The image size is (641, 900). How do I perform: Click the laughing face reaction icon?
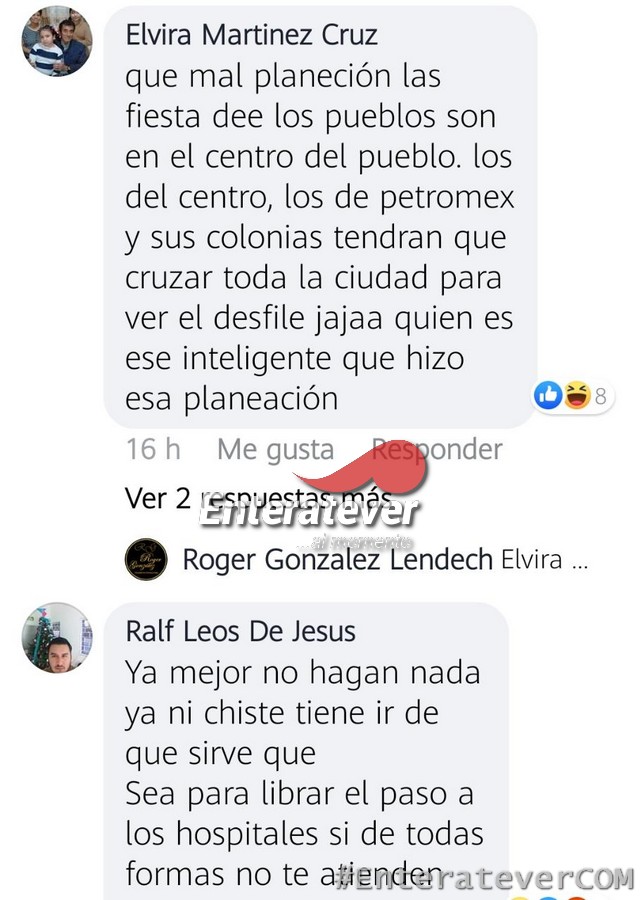pyautogui.click(x=577, y=395)
